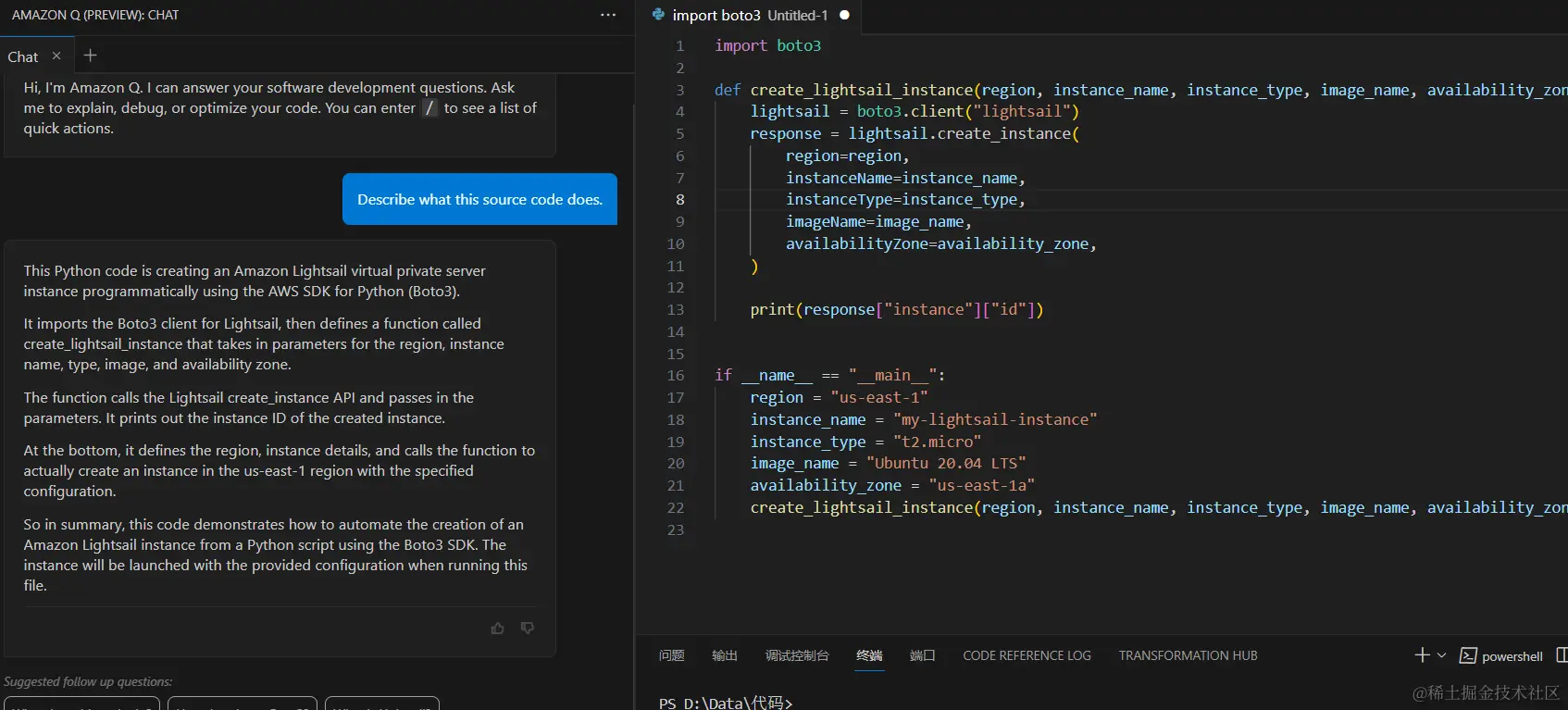
Task: Click the 'instance_type = "t2.micro"' line
Action: click(865, 442)
